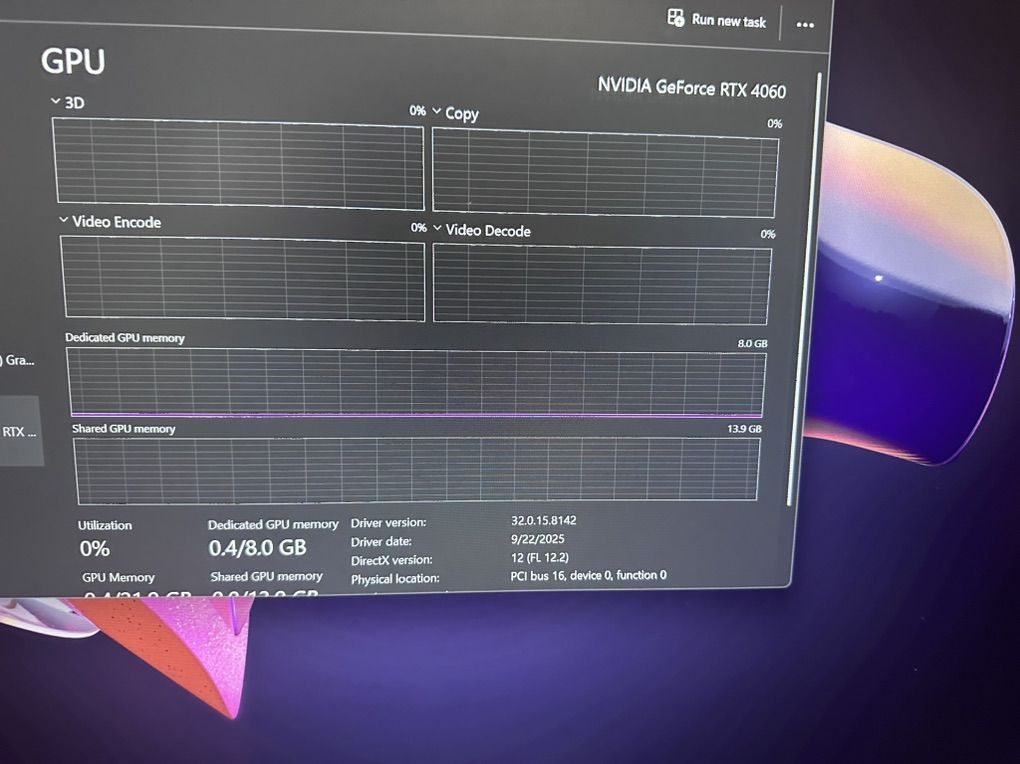Click the 3D usage graph
1020x764 pixels.
click(239, 162)
